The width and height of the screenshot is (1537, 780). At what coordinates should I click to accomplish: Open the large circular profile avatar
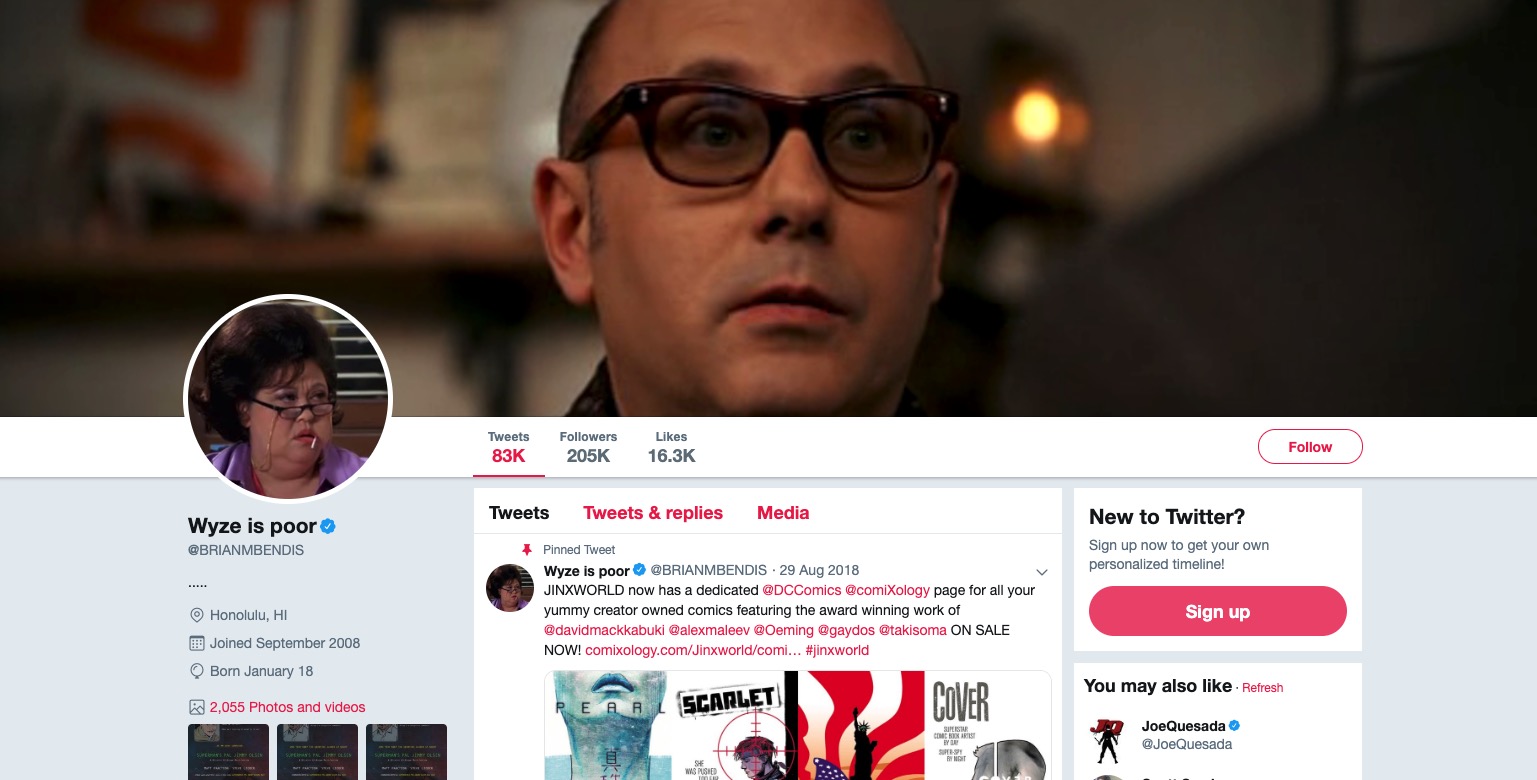point(288,399)
